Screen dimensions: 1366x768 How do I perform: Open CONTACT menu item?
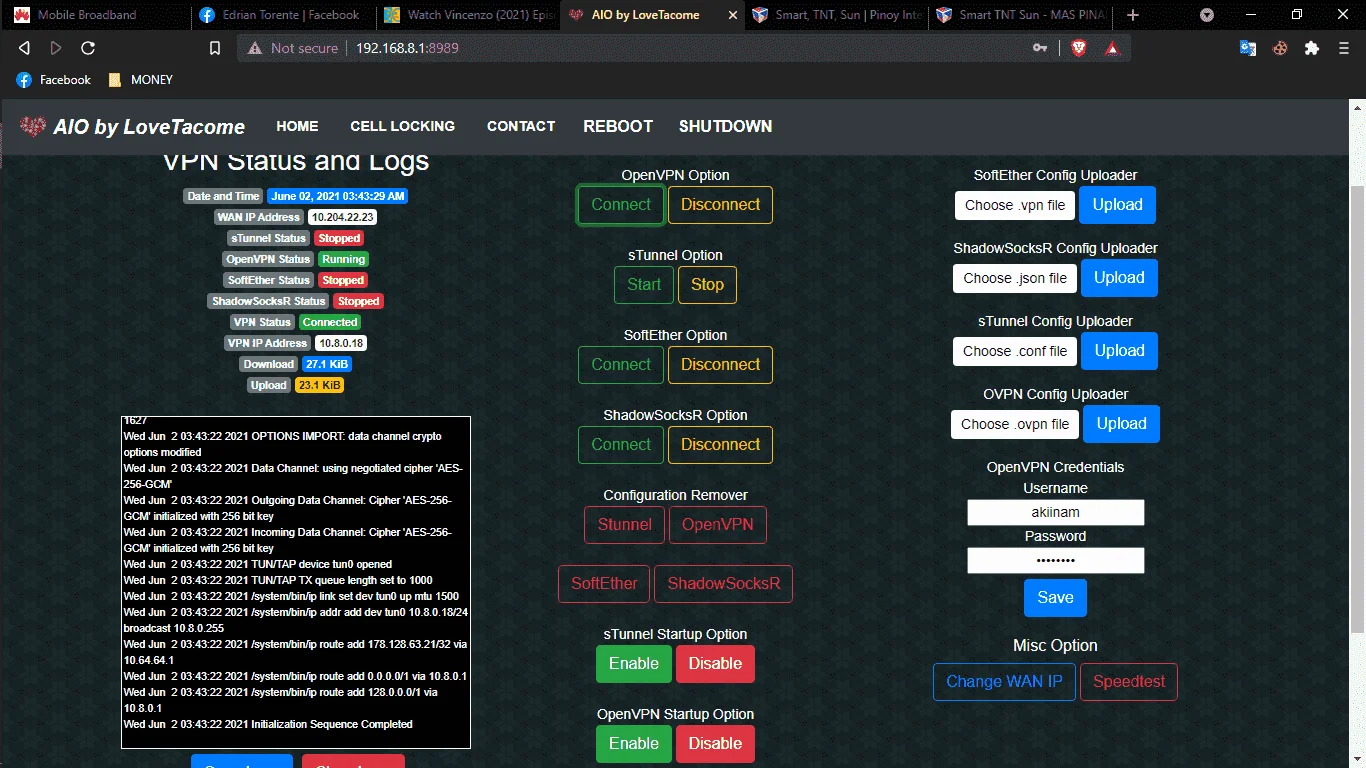point(521,126)
